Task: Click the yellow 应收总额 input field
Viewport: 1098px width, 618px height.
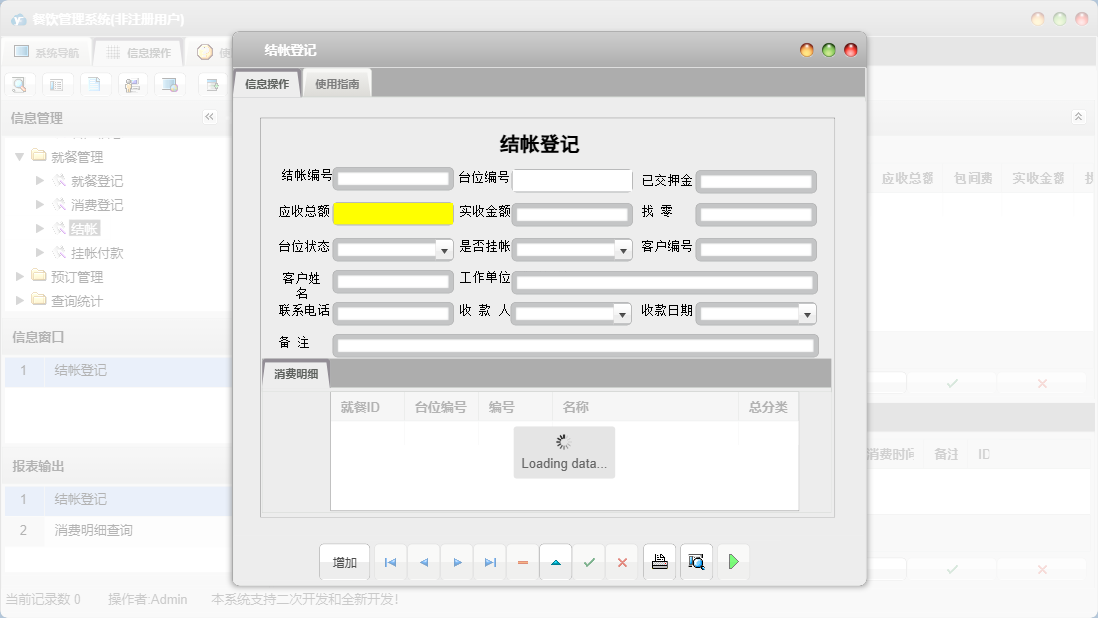Action: coord(393,213)
